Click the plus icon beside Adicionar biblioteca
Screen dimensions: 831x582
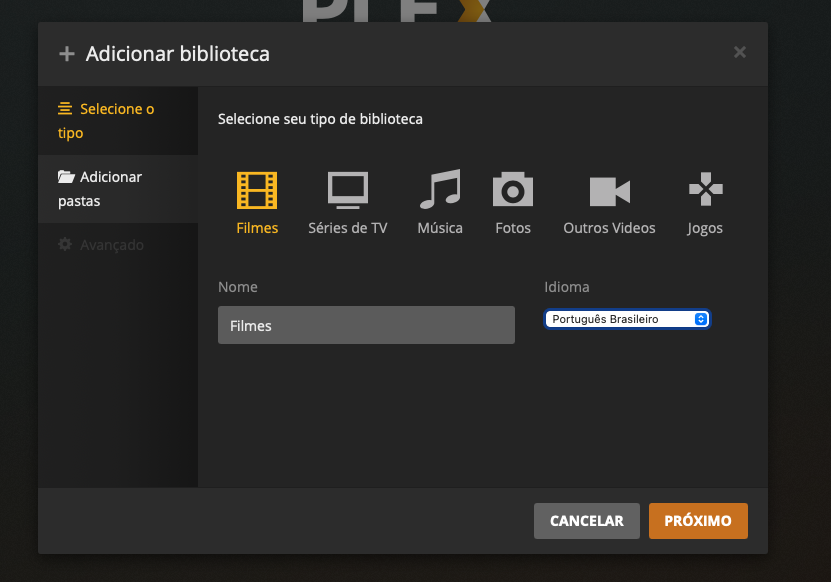click(67, 54)
